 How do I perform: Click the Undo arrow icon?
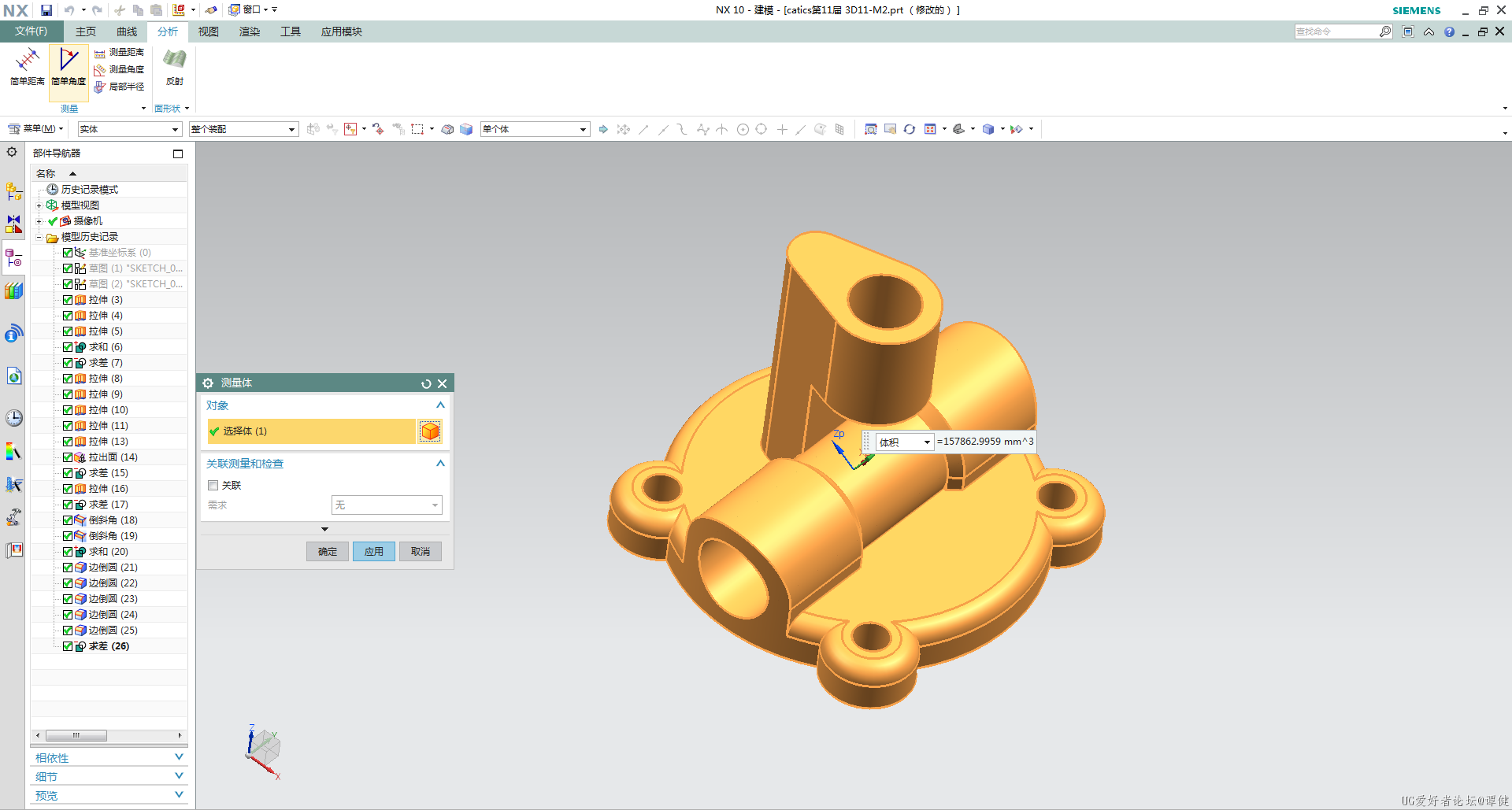(69, 10)
